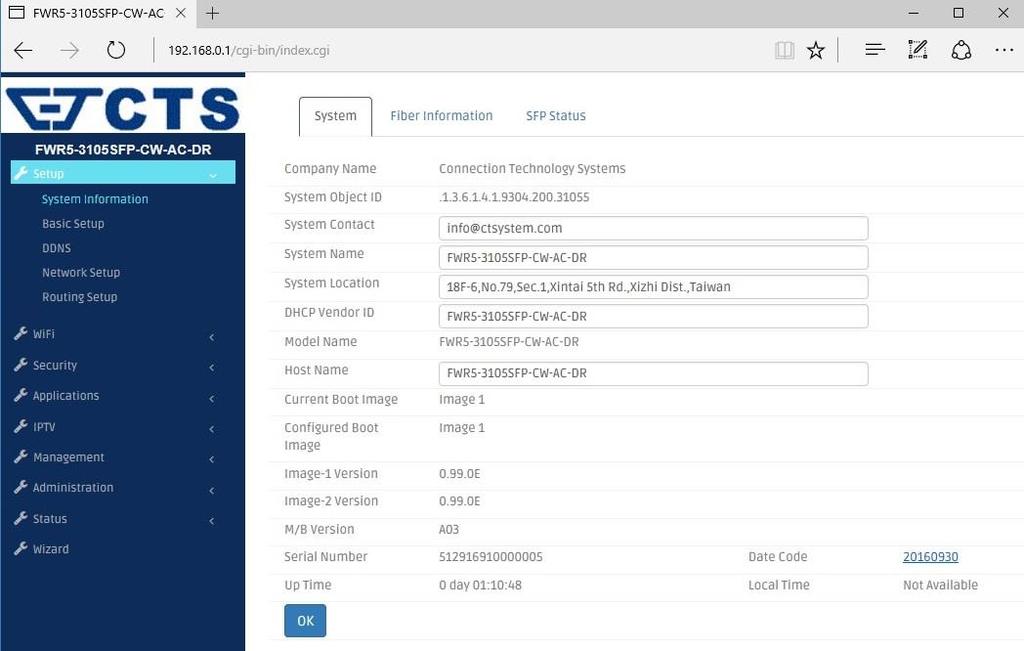
Task: Click the Up Time value
Action: click(x=480, y=585)
